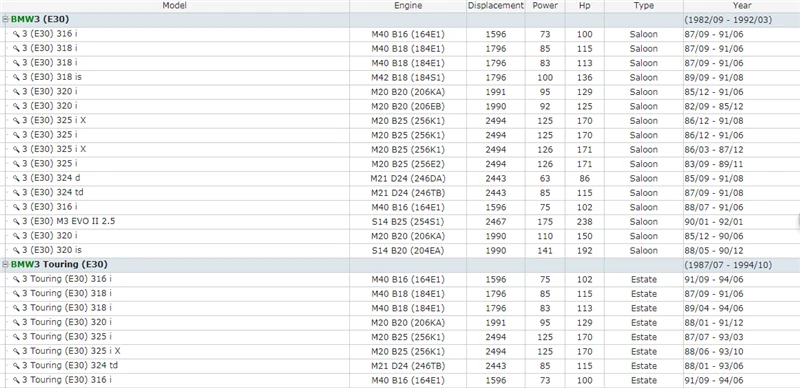Open the 3 (E30) 324 d model
Image resolution: width=800 pixels, height=388 pixels.
coord(51,178)
